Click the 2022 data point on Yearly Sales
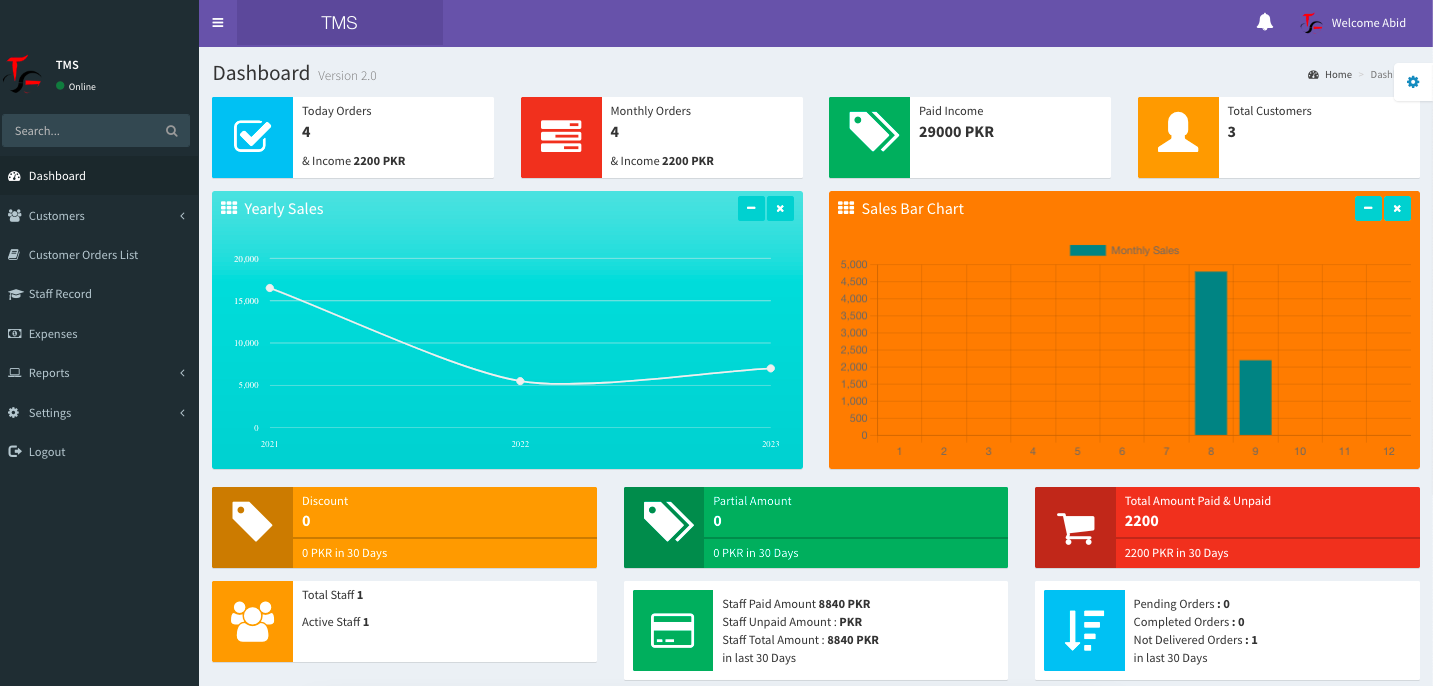1433x686 pixels. 520,381
